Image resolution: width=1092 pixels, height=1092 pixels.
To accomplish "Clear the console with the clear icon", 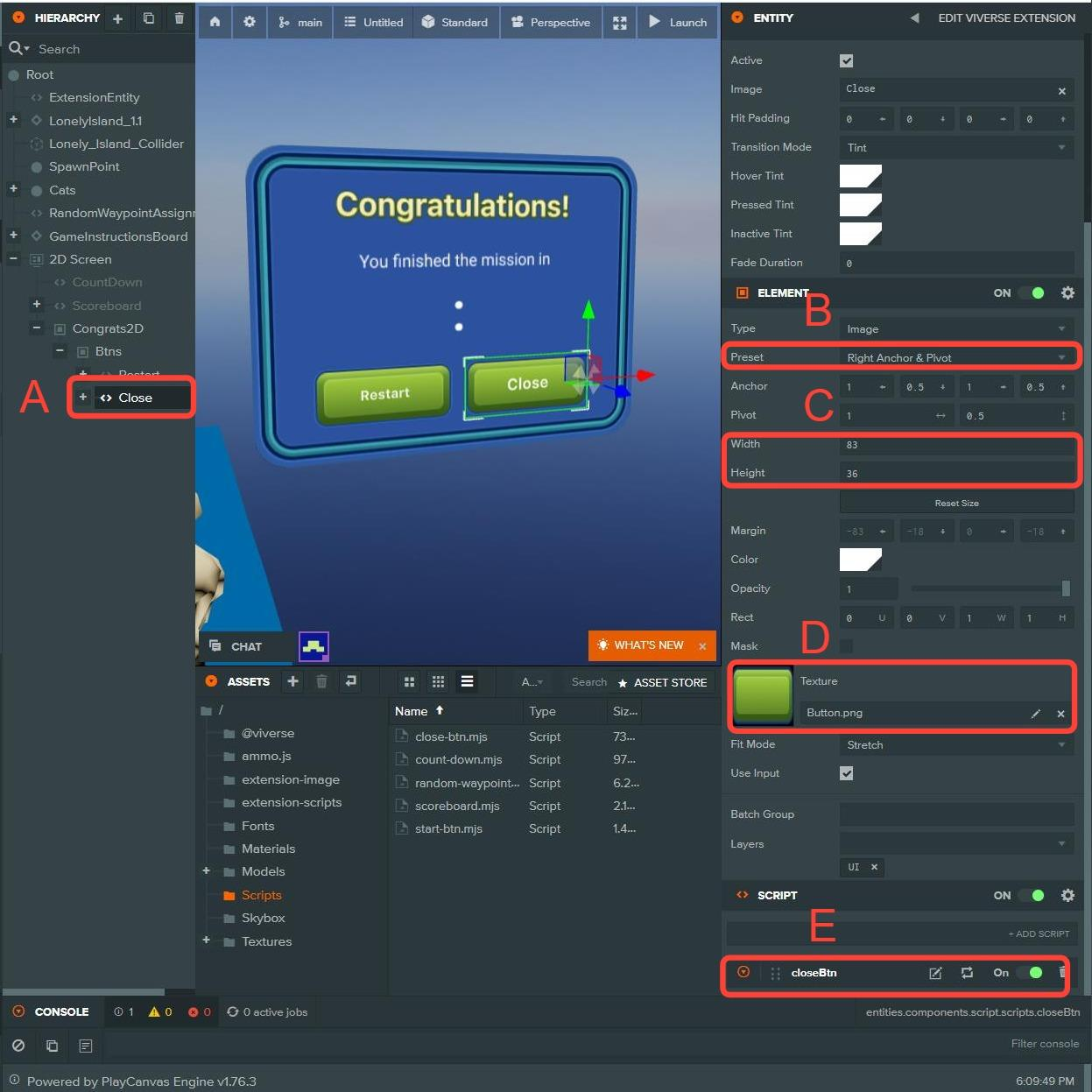I will click(18, 1046).
